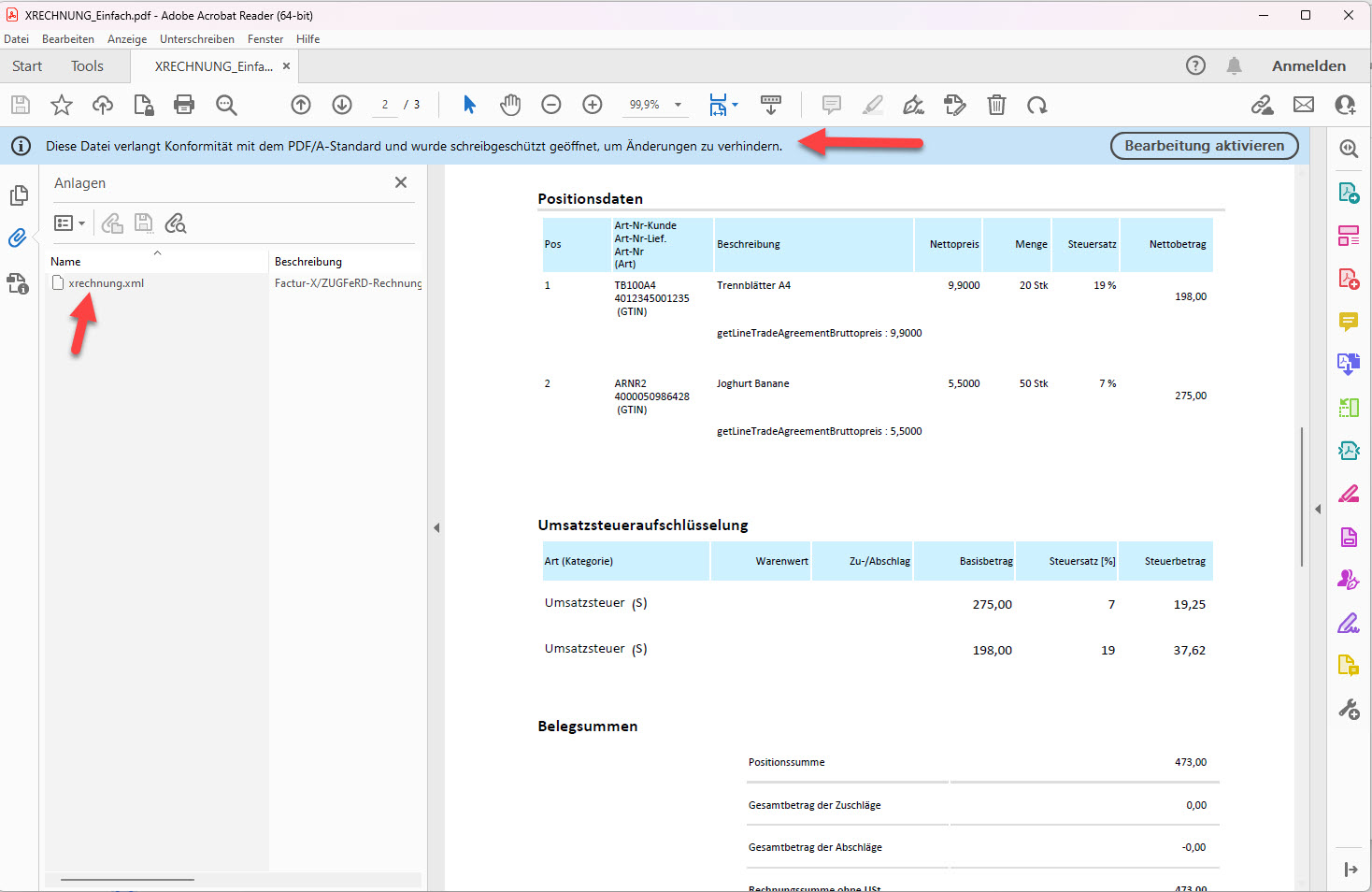The image size is (1372, 892).
Task: Open the More Tools wrench icon
Action: [x=1349, y=710]
